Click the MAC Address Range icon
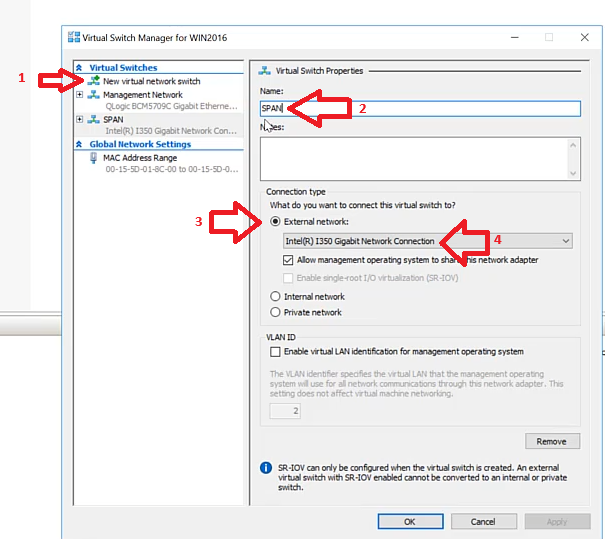Image resolution: width=605 pixels, height=539 pixels. pos(93,158)
